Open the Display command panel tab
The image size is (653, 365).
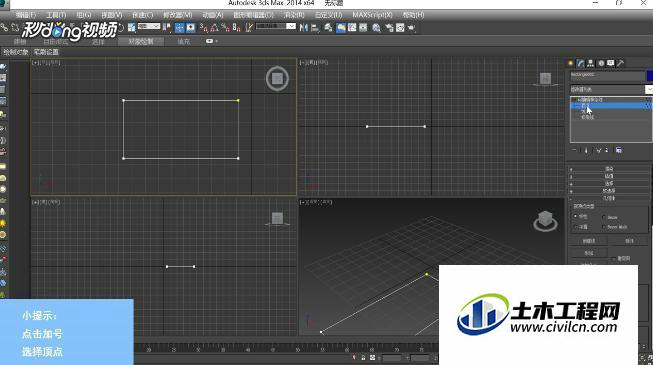[611, 63]
